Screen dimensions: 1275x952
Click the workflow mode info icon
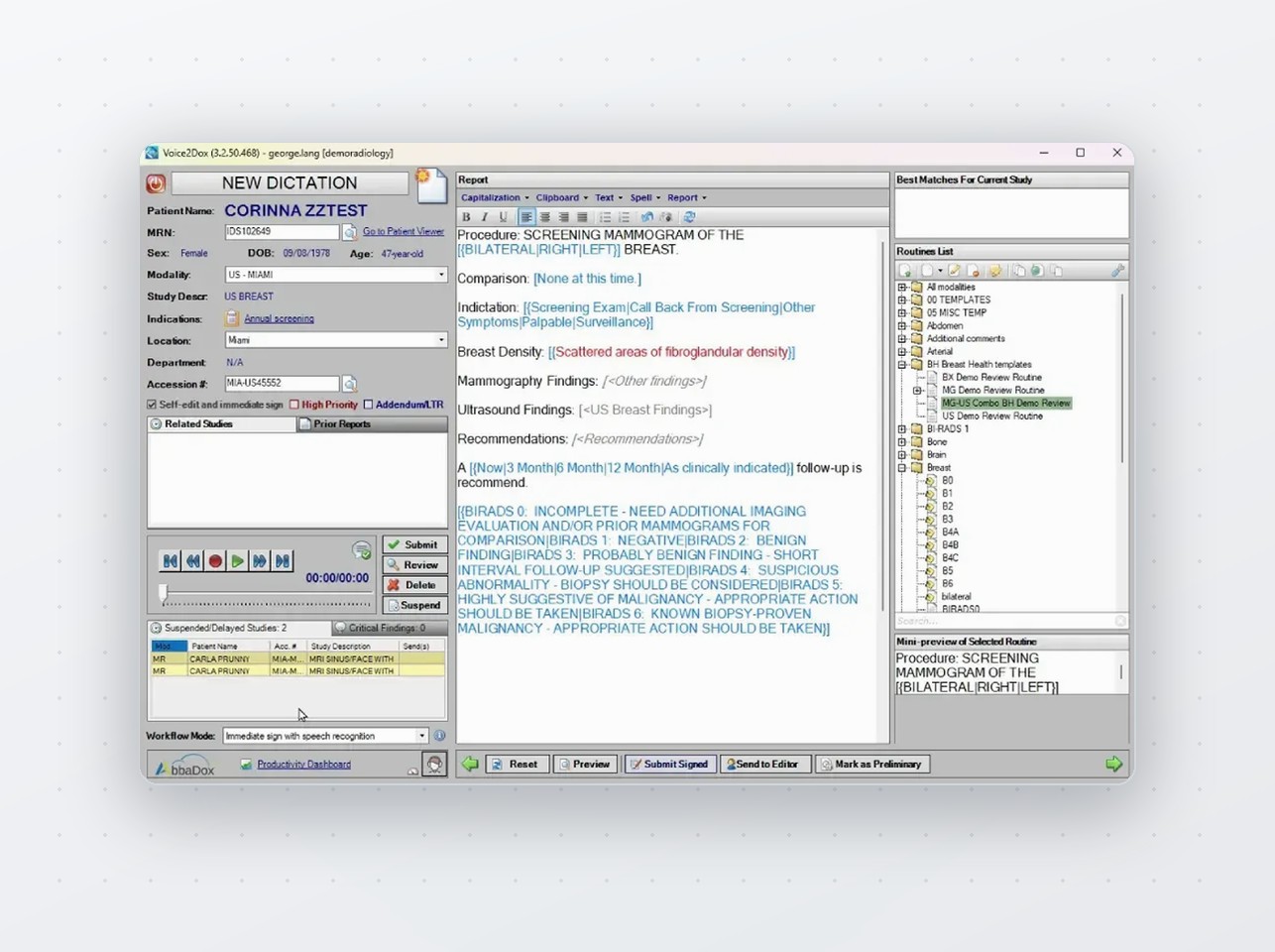(439, 736)
